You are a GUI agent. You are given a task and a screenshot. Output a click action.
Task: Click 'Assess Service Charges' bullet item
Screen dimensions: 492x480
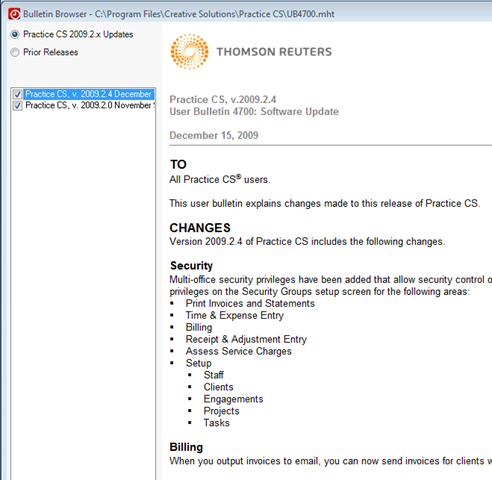(239, 351)
